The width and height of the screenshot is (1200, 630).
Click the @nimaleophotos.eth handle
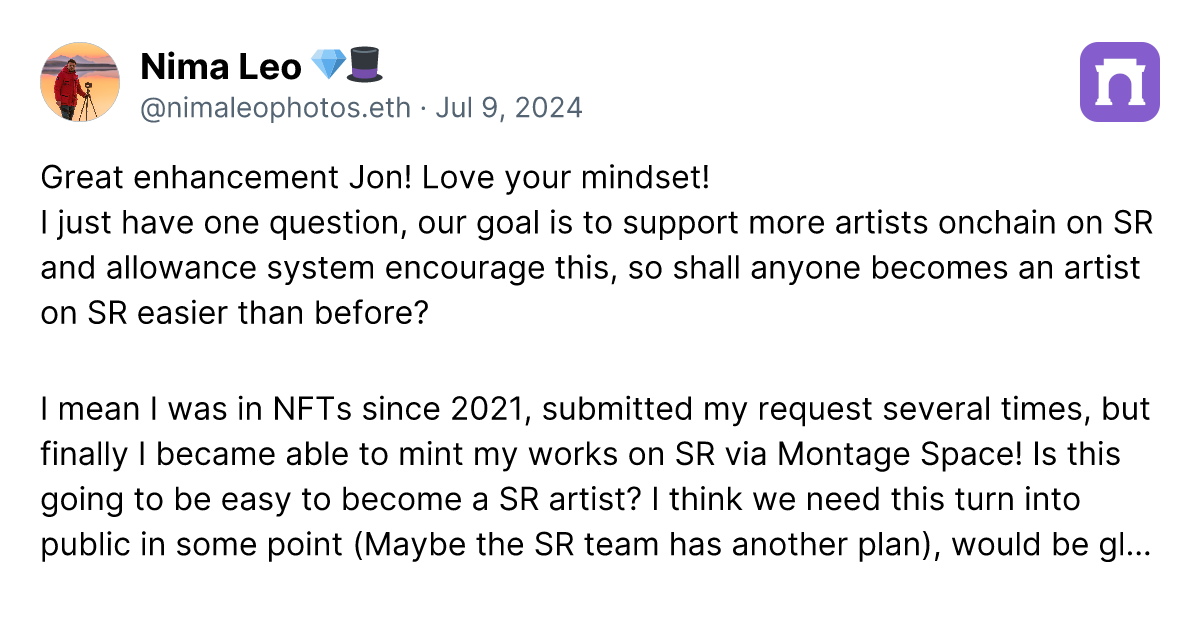[275, 107]
